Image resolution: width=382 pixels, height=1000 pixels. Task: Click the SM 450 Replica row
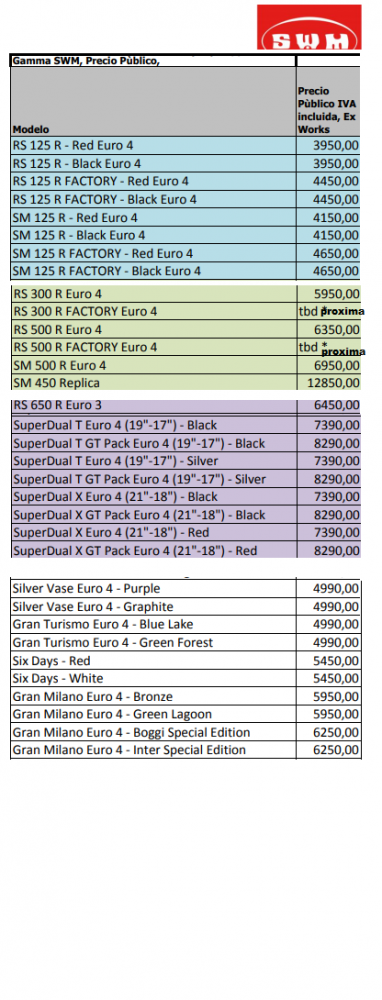(186, 383)
